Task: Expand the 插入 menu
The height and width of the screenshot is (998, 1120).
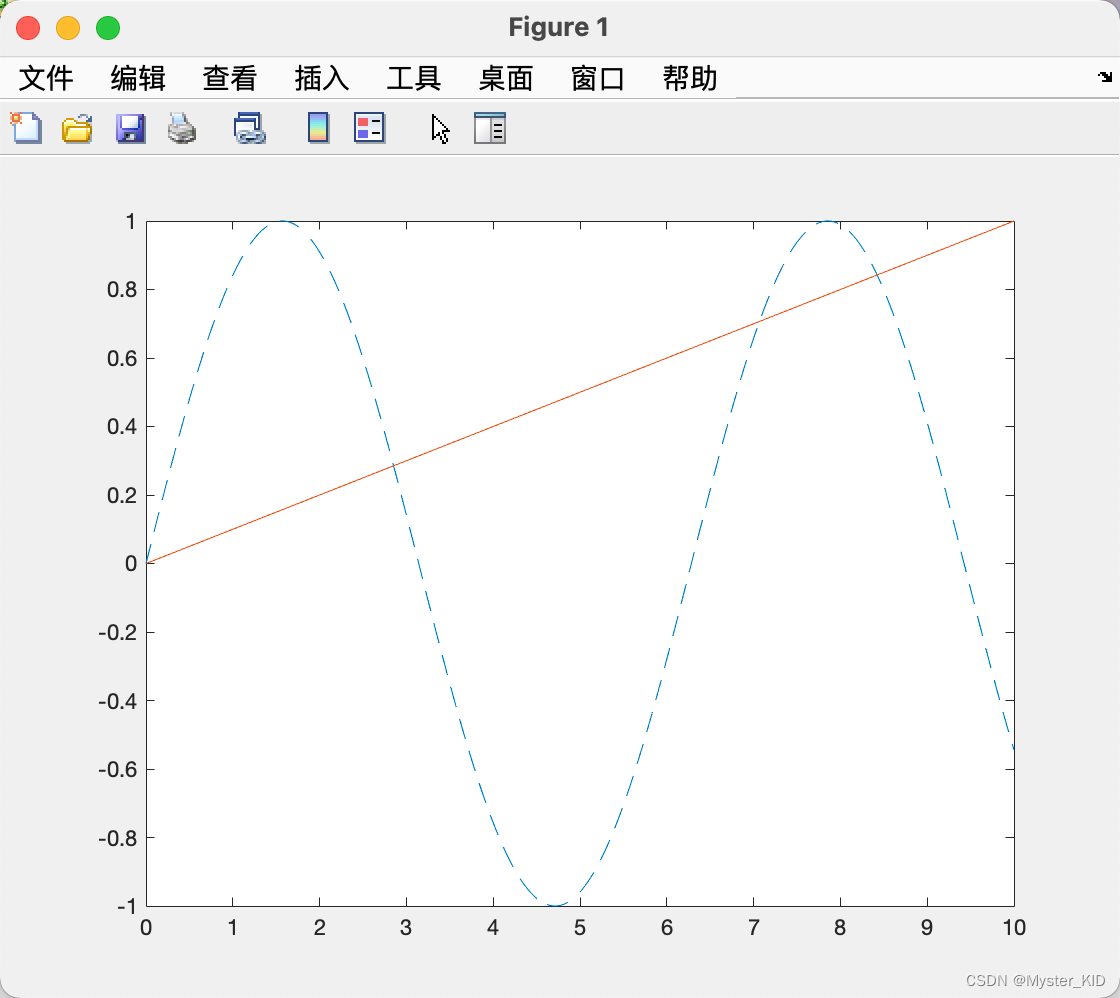Action: pos(322,78)
